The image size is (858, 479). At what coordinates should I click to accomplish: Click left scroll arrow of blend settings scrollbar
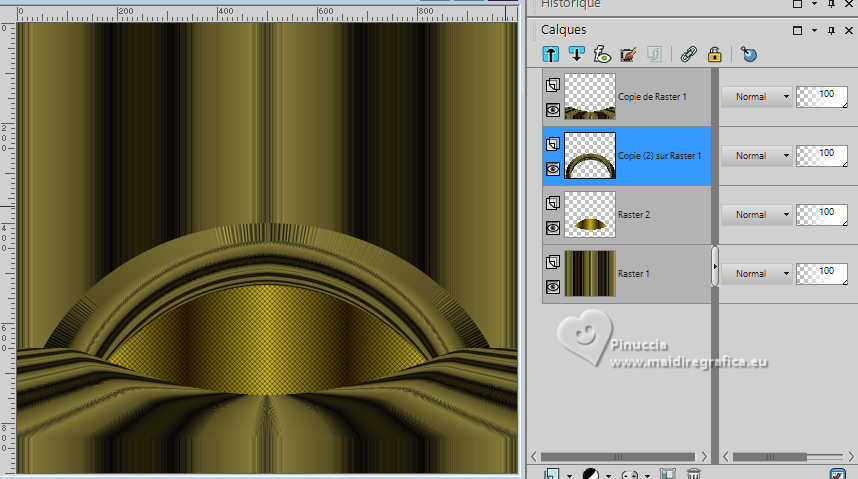coord(726,456)
